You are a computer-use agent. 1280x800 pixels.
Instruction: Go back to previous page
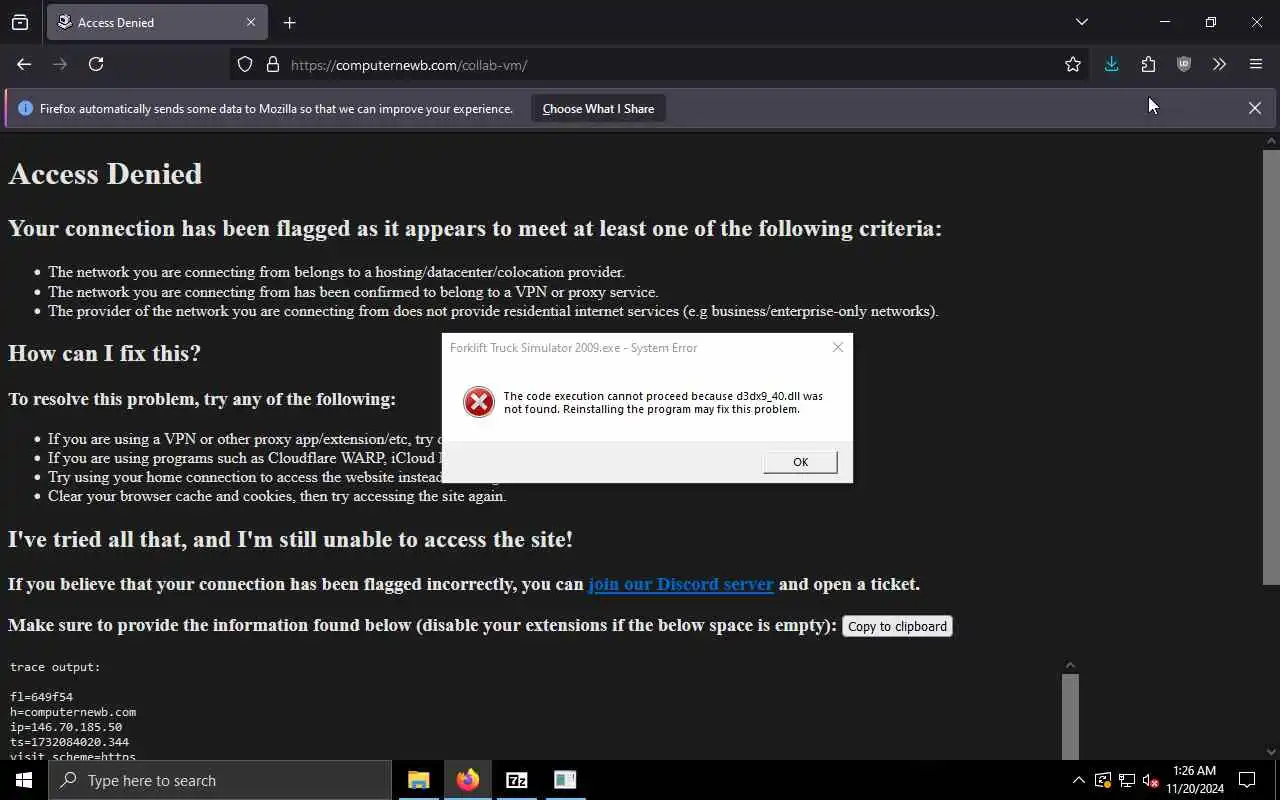pos(24,64)
